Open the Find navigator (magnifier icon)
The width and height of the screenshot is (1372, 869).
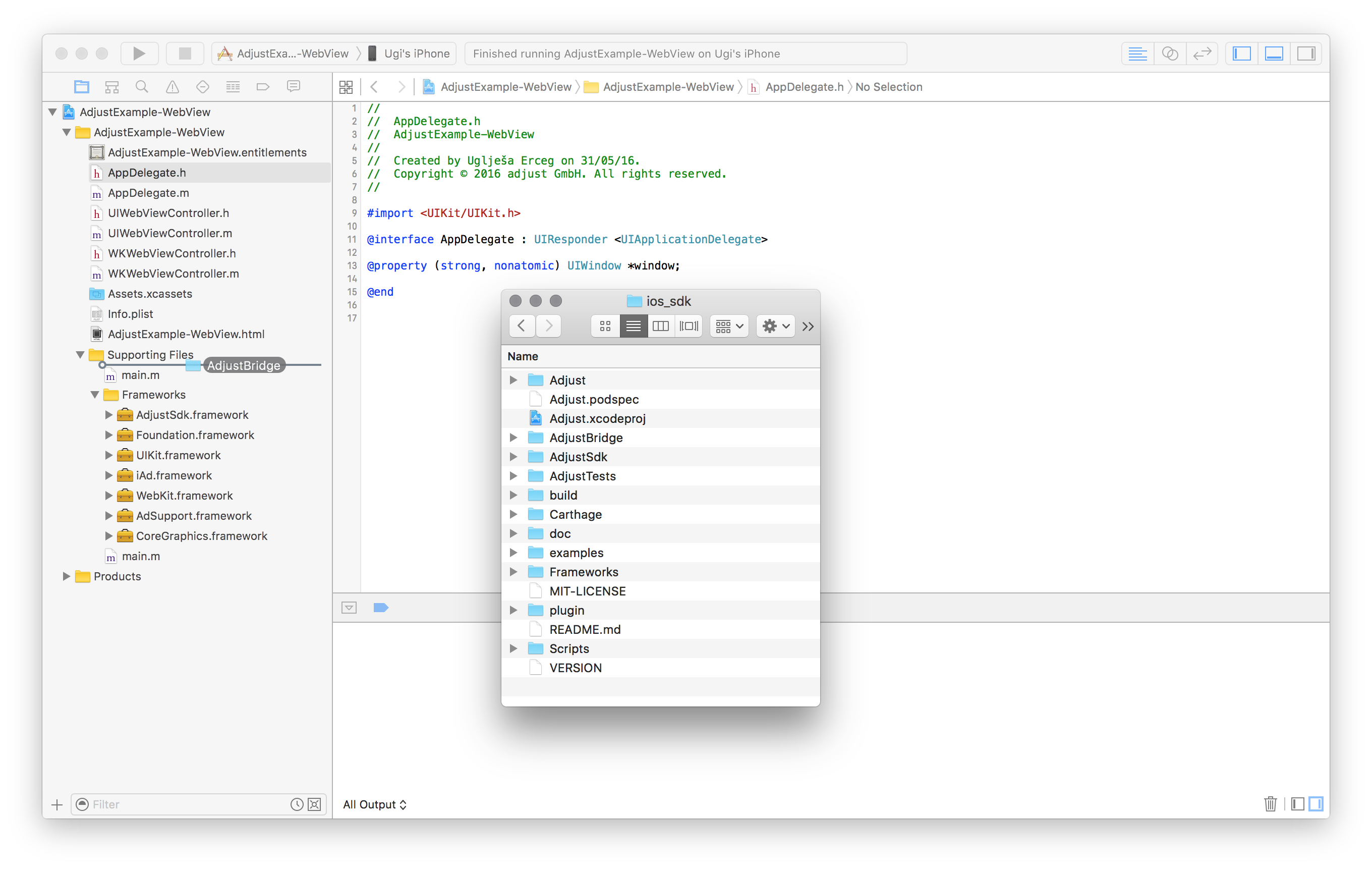(142, 87)
